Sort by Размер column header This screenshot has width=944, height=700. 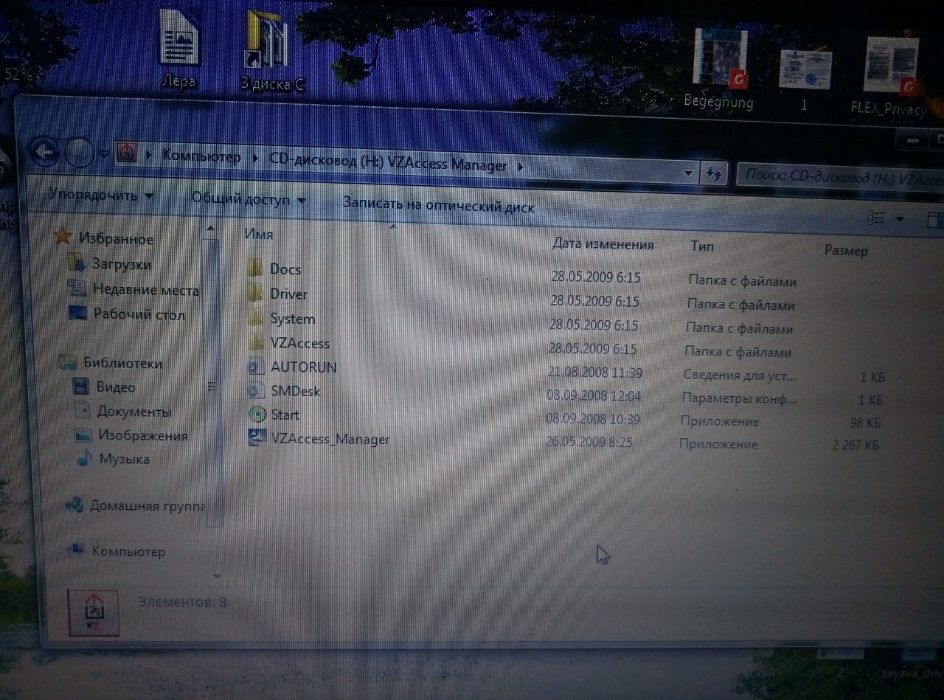(846, 250)
